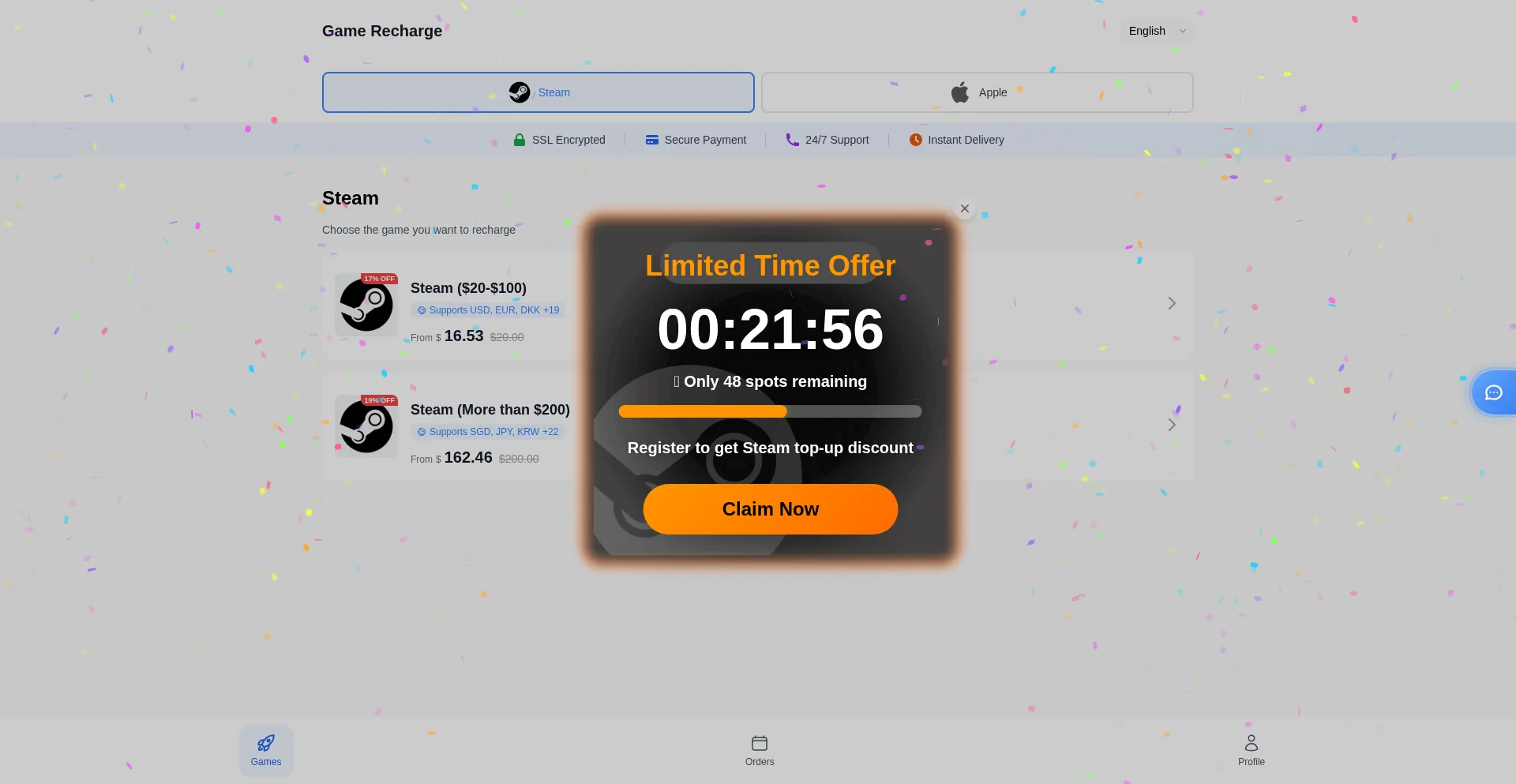
Task: Click the 24/7 Support phone icon
Action: point(793,140)
